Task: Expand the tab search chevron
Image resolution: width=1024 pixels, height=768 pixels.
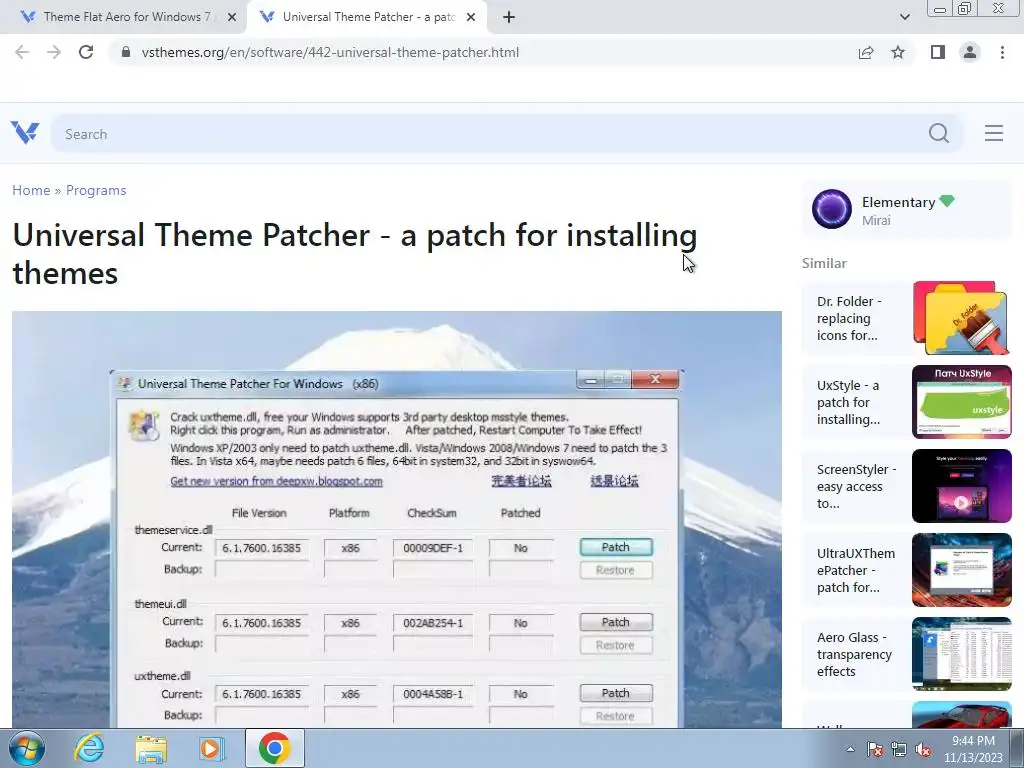Action: click(x=904, y=17)
